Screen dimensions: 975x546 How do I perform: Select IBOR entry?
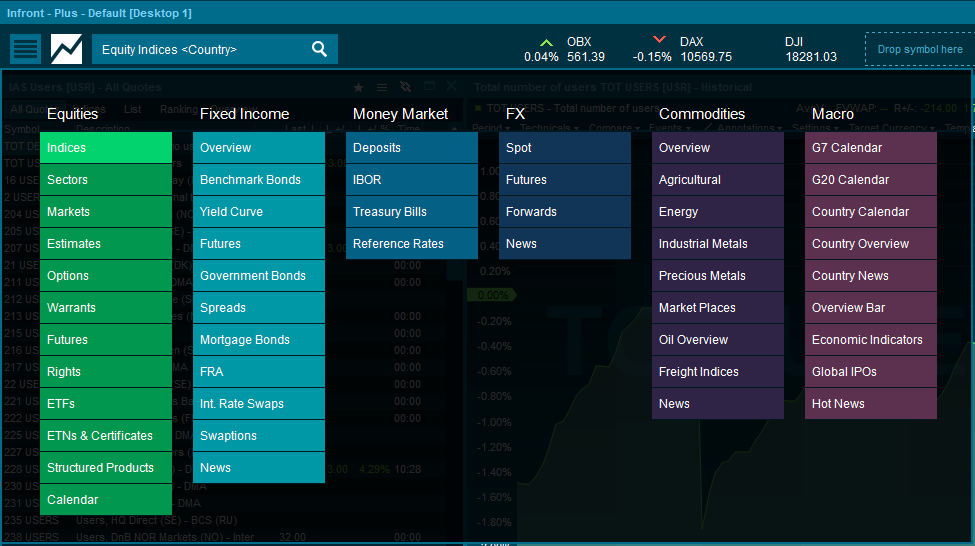412,180
